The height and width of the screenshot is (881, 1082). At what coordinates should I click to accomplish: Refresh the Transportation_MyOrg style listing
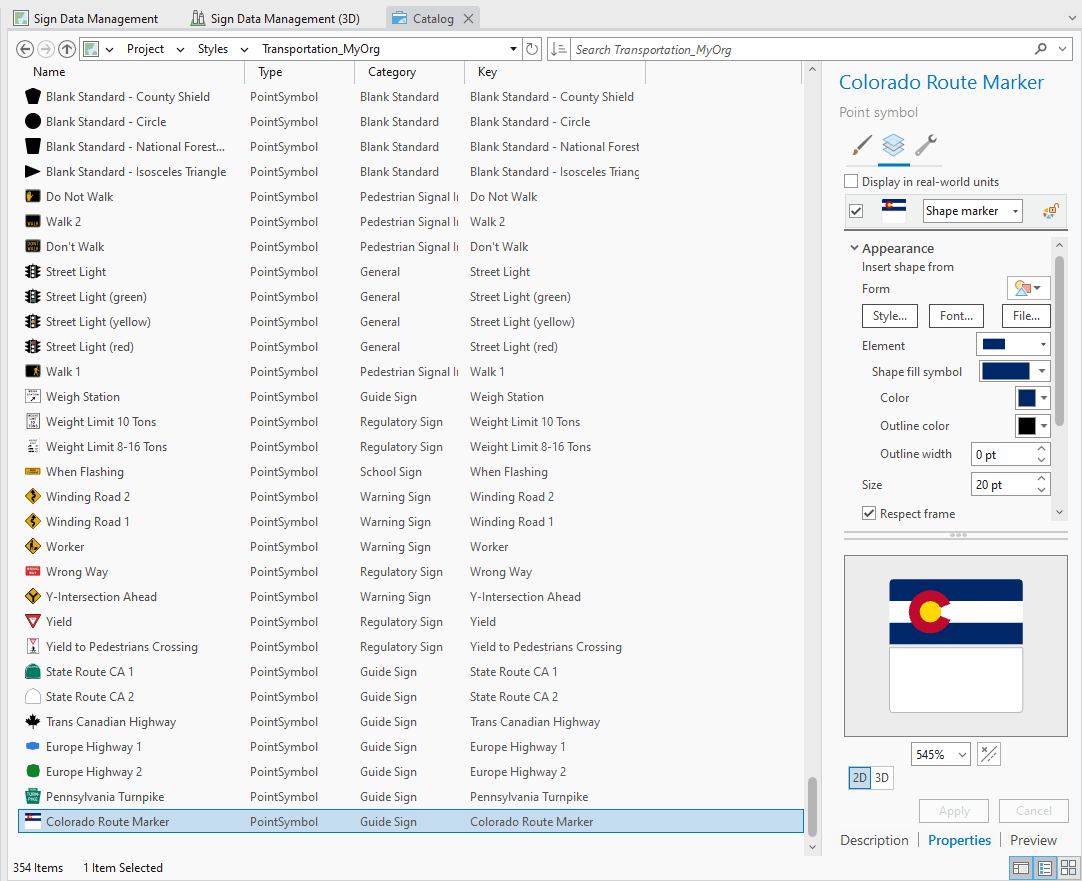(530, 47)
